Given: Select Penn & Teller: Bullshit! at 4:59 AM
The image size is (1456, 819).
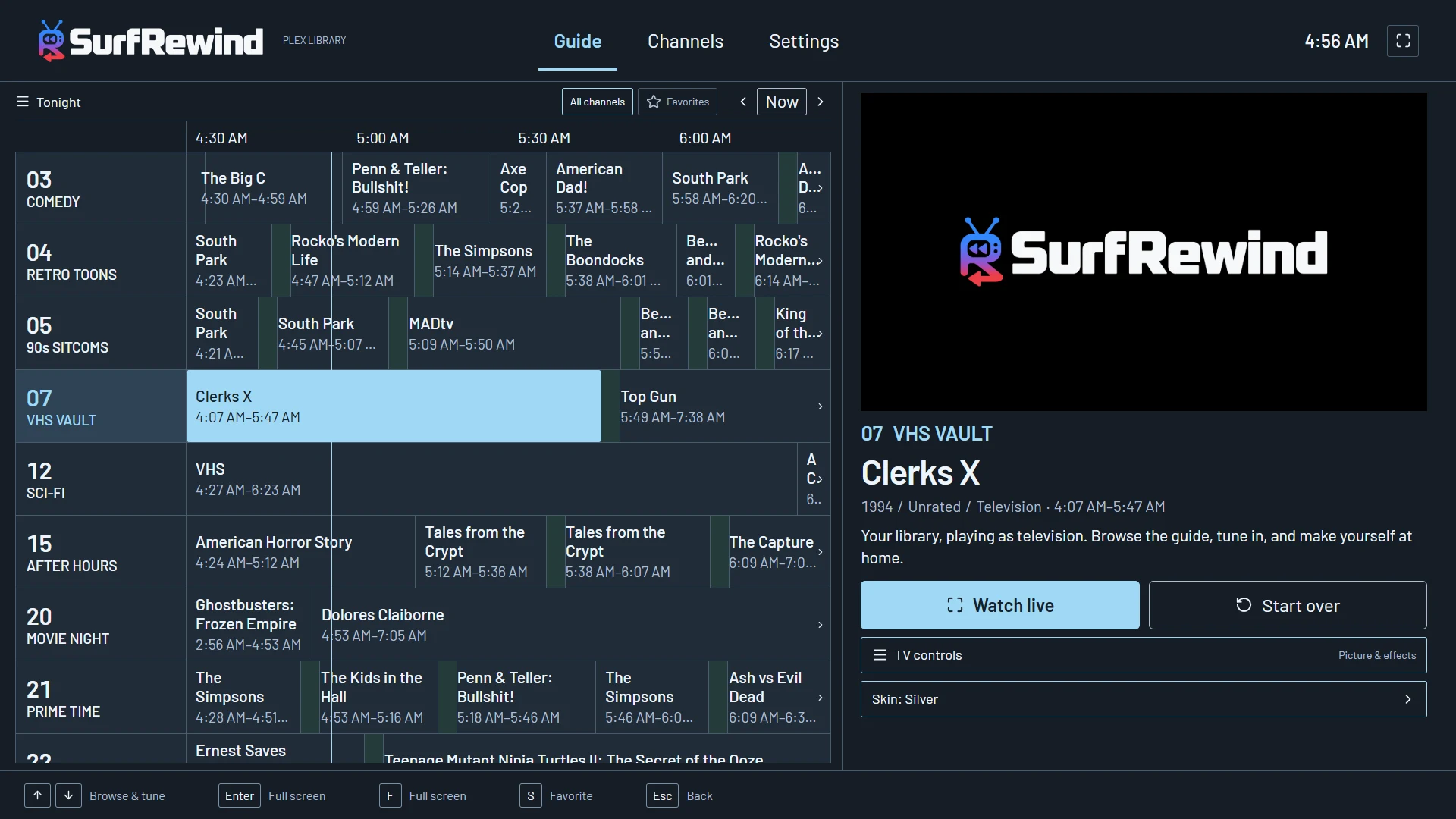Looking at the screenshot, I should [x=416, y=188].
